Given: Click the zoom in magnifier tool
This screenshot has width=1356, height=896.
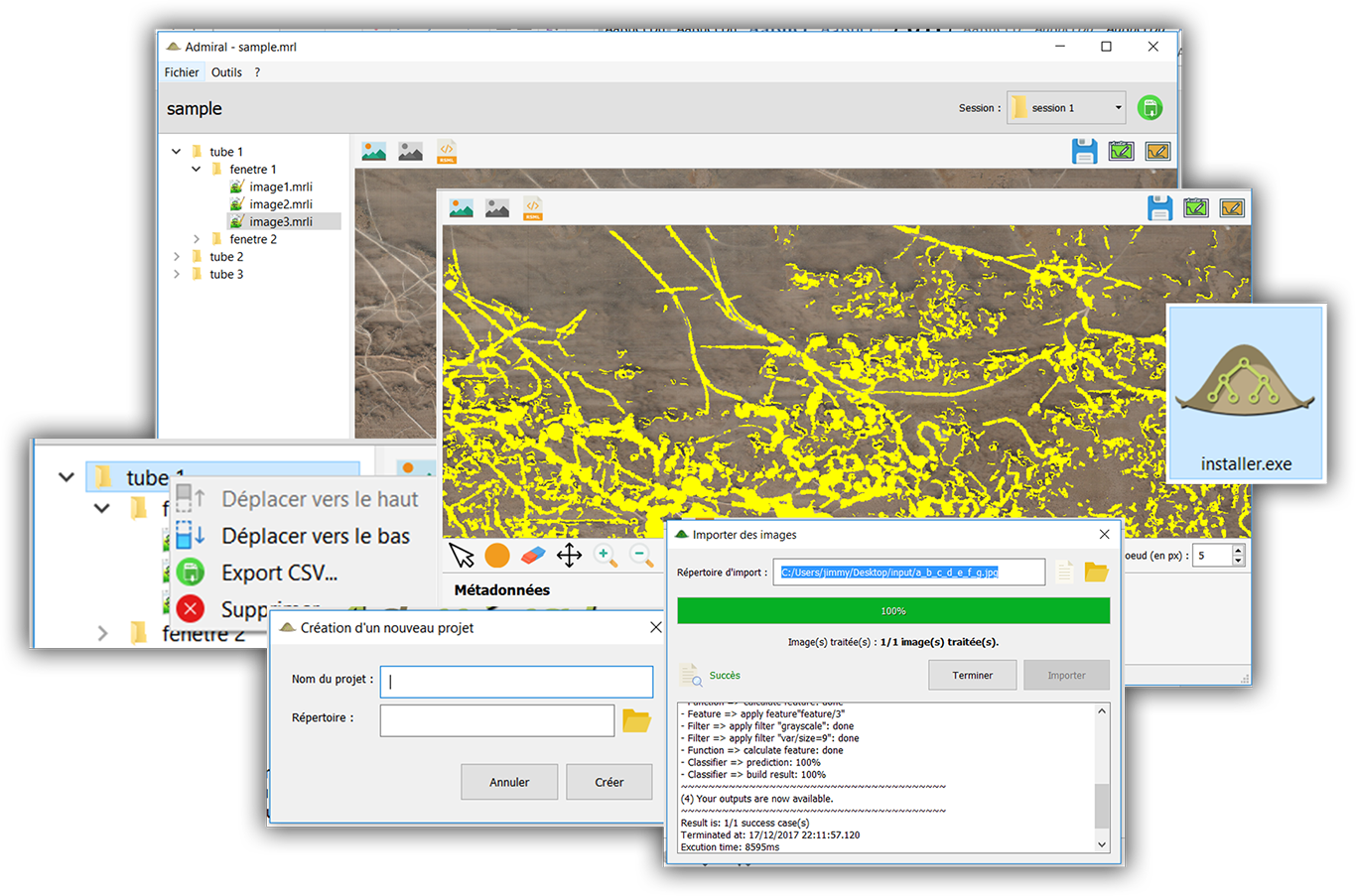Looking at the screenshot, I should [x=606, y=556].
